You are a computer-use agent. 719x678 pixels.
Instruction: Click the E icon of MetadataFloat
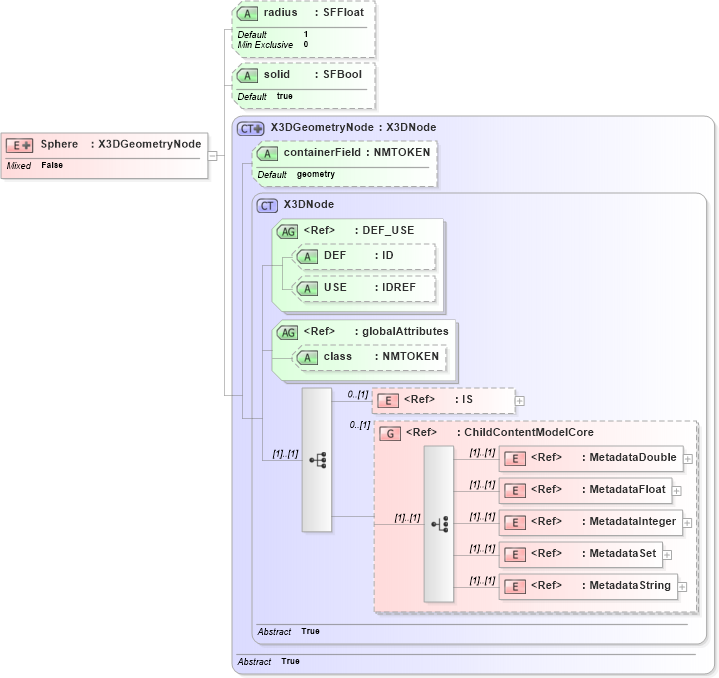click(x=515, y=491)
